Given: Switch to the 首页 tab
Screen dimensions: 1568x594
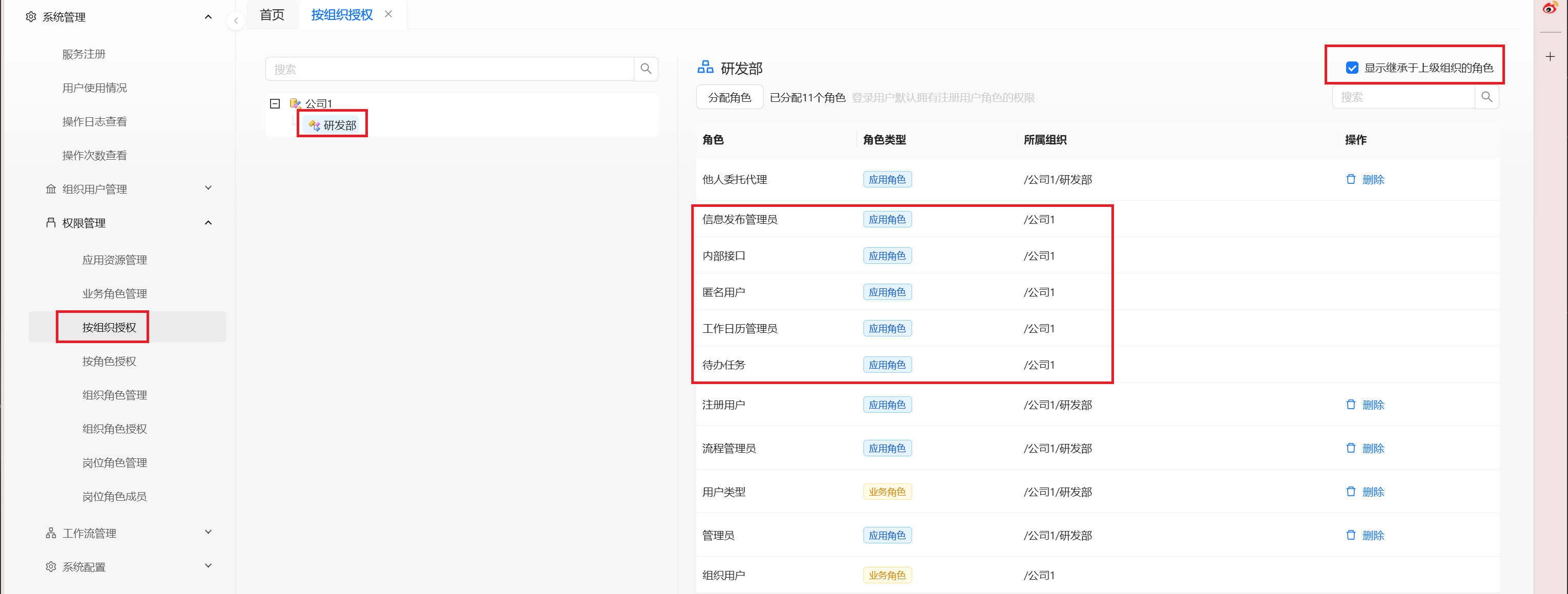Looking at the screenshot, I should coord(272,14).
